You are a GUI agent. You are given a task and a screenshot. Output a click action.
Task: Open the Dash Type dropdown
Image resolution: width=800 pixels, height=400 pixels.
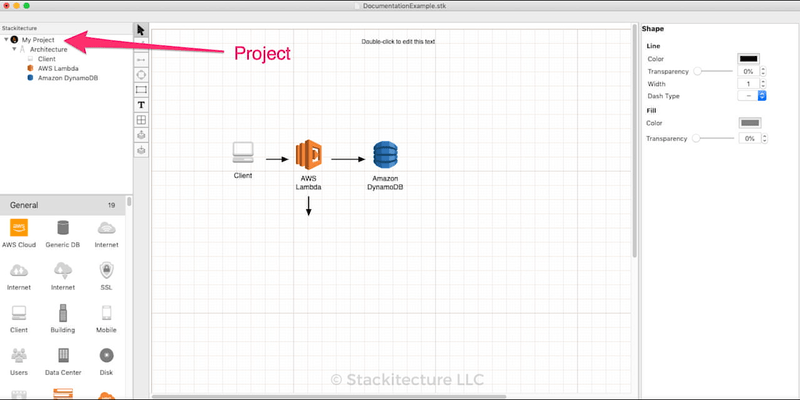tap(751, 95)
